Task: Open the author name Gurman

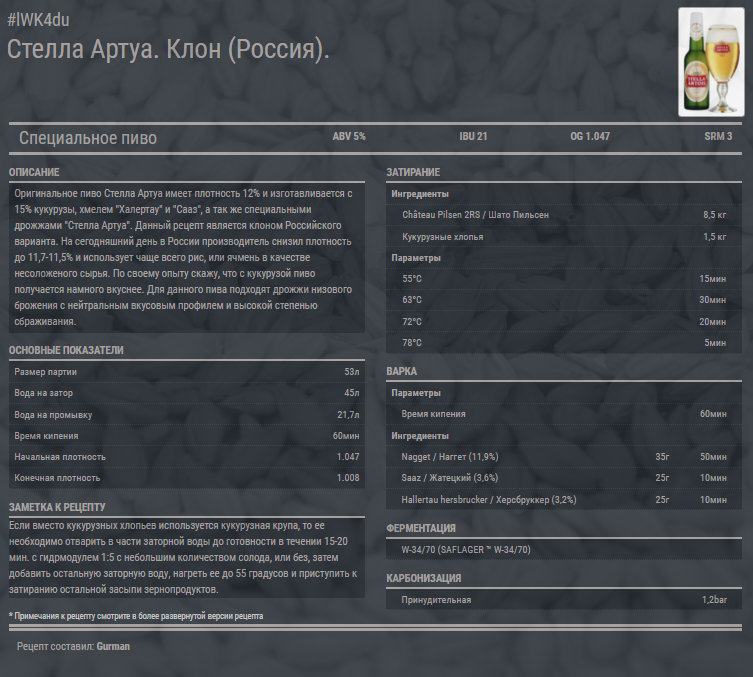Action: 113,647
